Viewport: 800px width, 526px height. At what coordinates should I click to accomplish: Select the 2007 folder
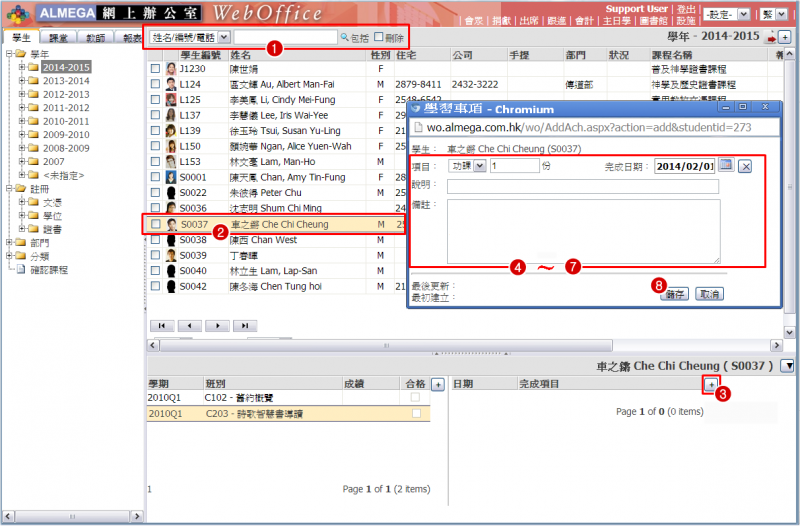click(x=54, y=161)
